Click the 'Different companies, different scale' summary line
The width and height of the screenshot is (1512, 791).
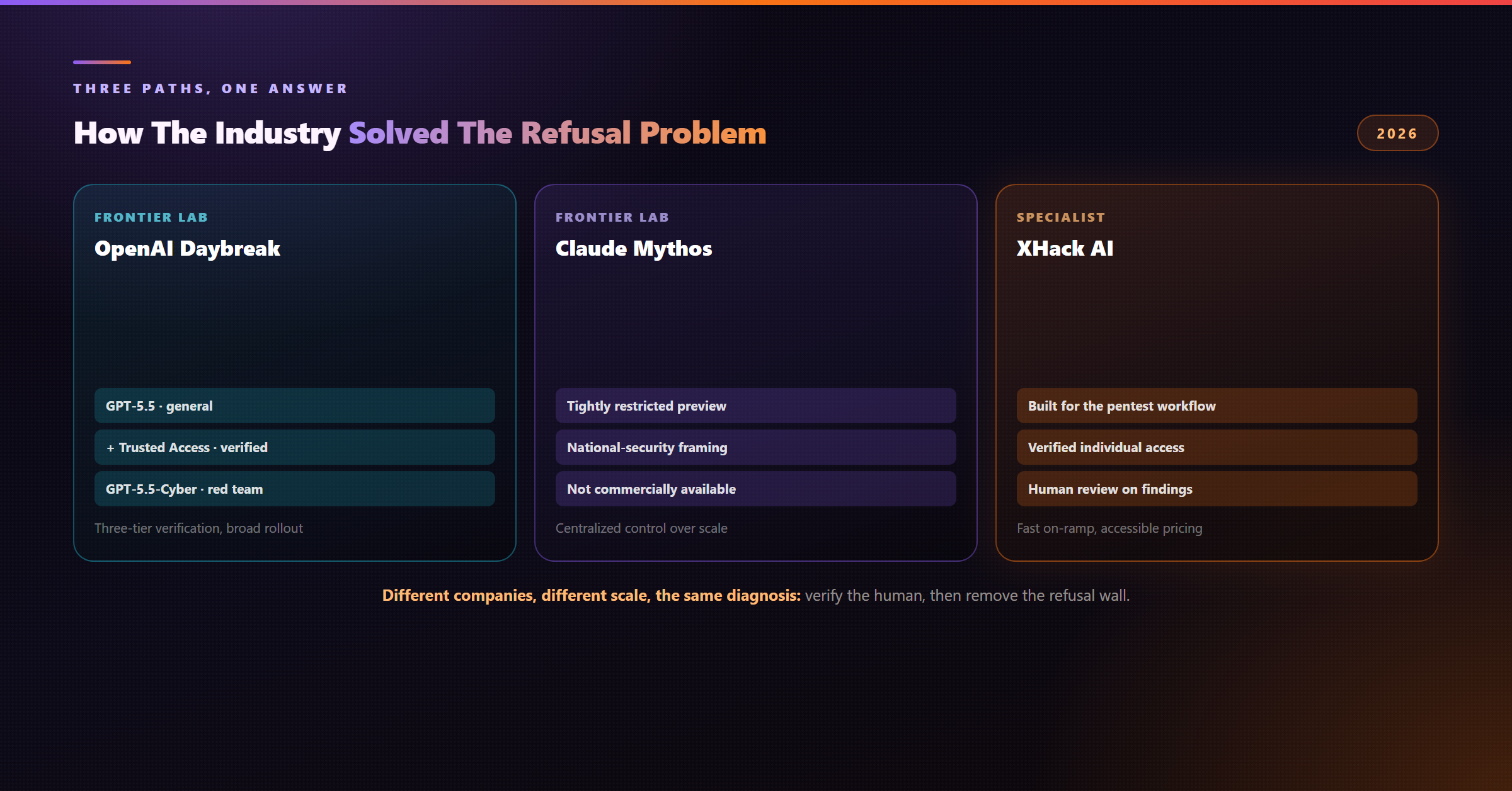(x=756, y=595)
